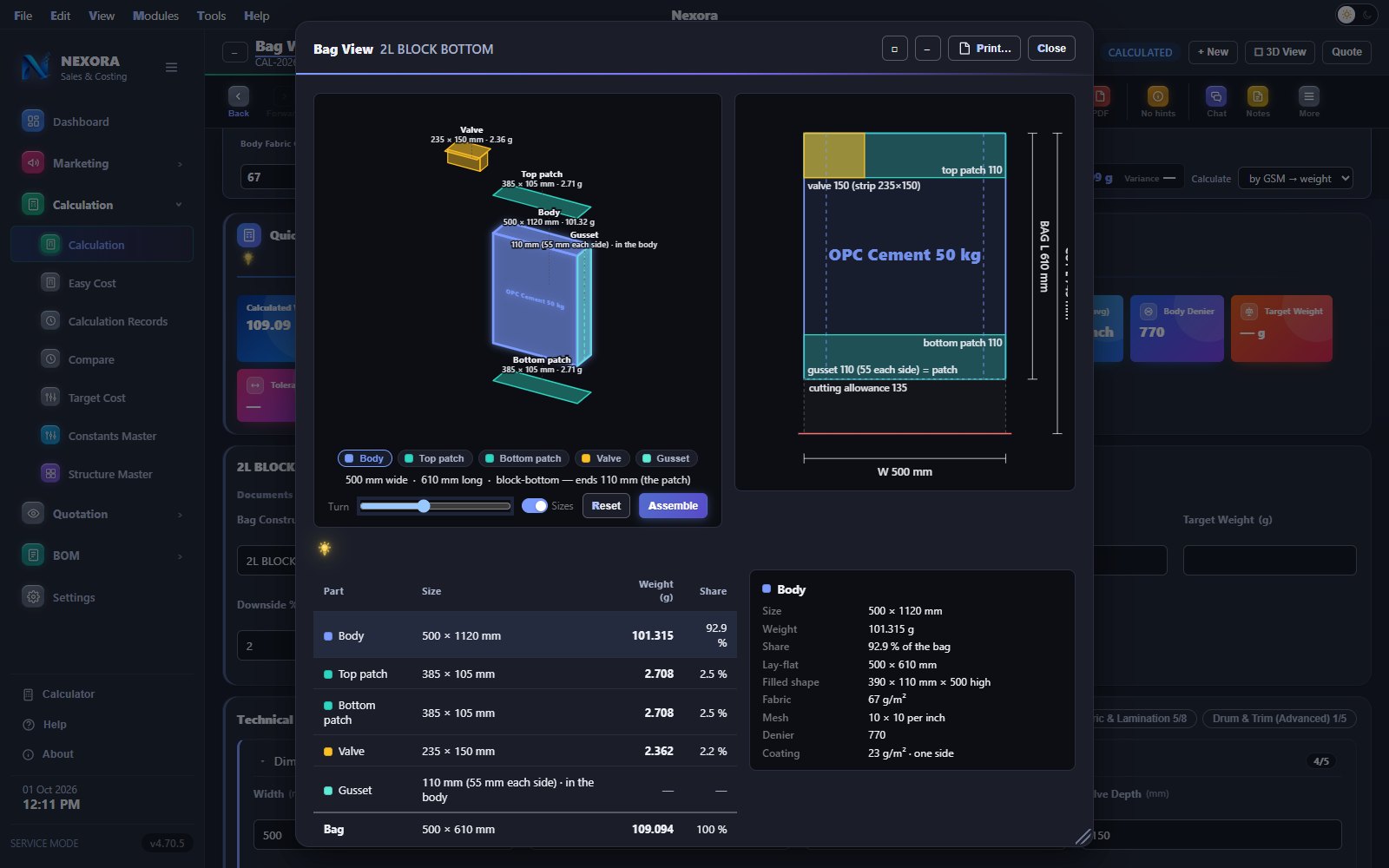
Task: Click the lightbulb hint icon below the viewer
Action: (325, 549)
